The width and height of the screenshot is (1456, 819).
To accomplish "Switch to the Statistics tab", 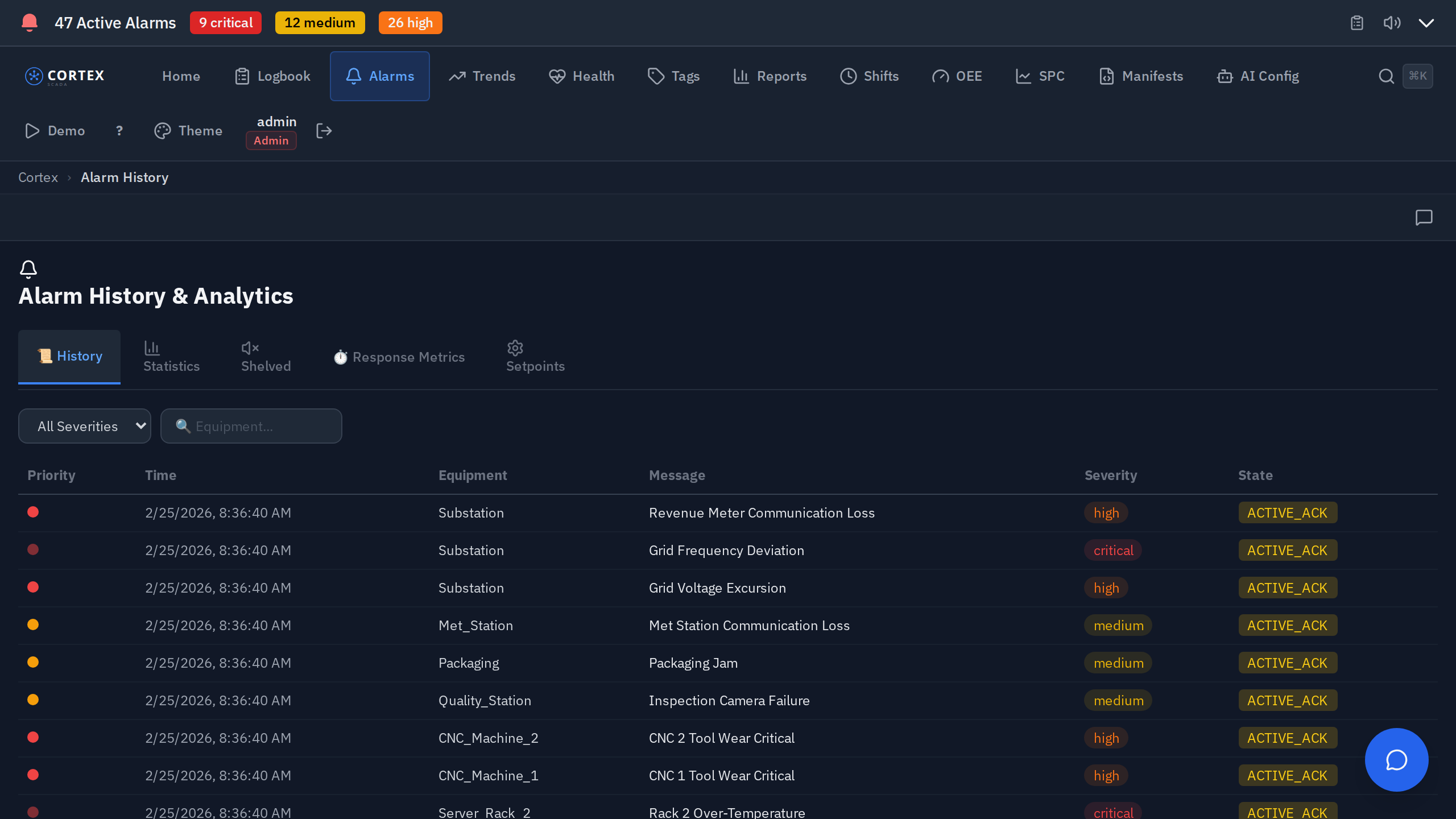I will pos(171,357).
